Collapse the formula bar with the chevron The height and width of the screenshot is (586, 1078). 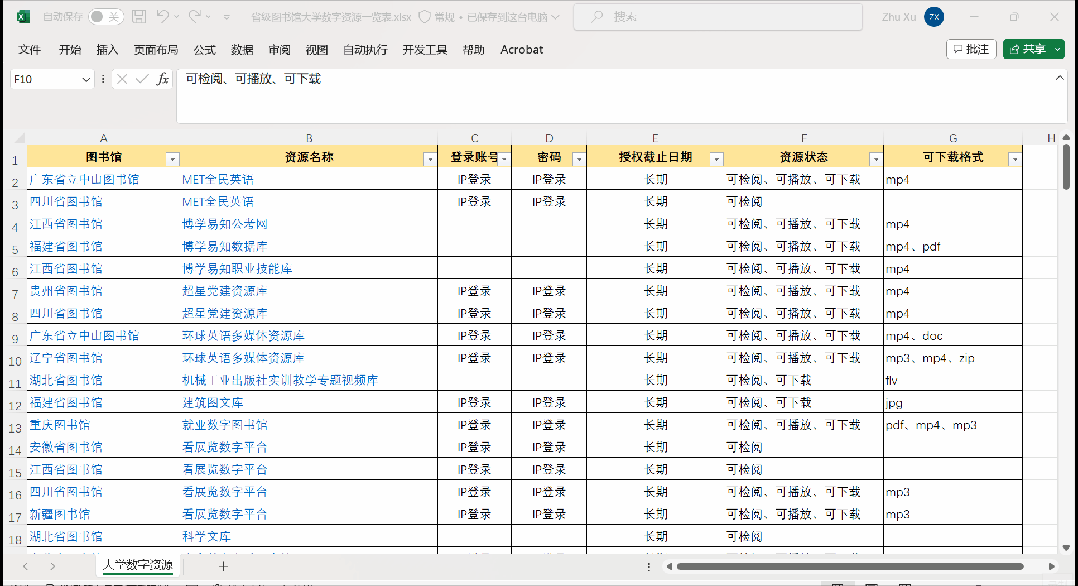(x=1059, y=78)
